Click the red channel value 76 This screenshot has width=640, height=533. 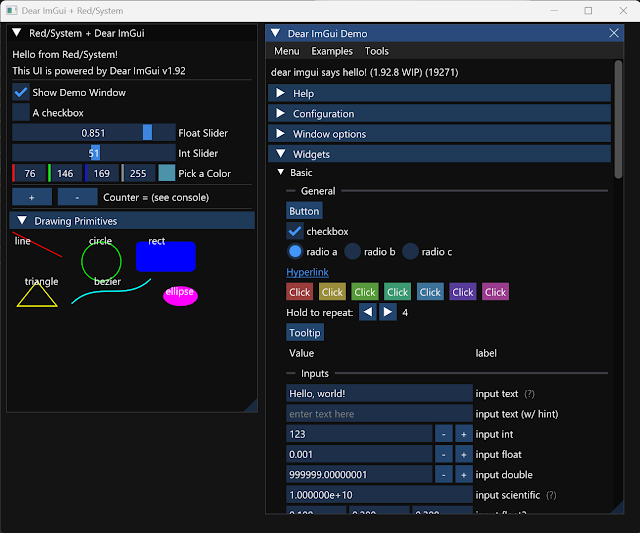(29, 173)
